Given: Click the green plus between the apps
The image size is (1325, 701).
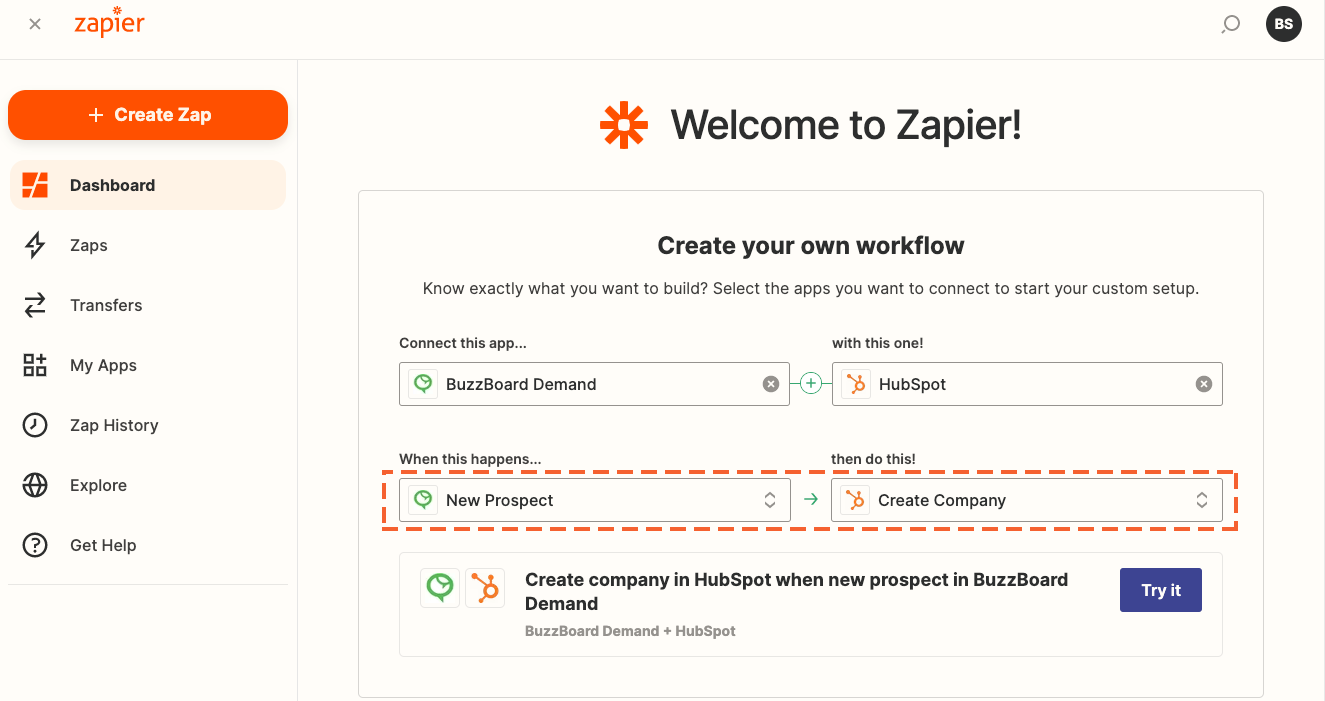Looking at the screenshot, I should [811, 384].
